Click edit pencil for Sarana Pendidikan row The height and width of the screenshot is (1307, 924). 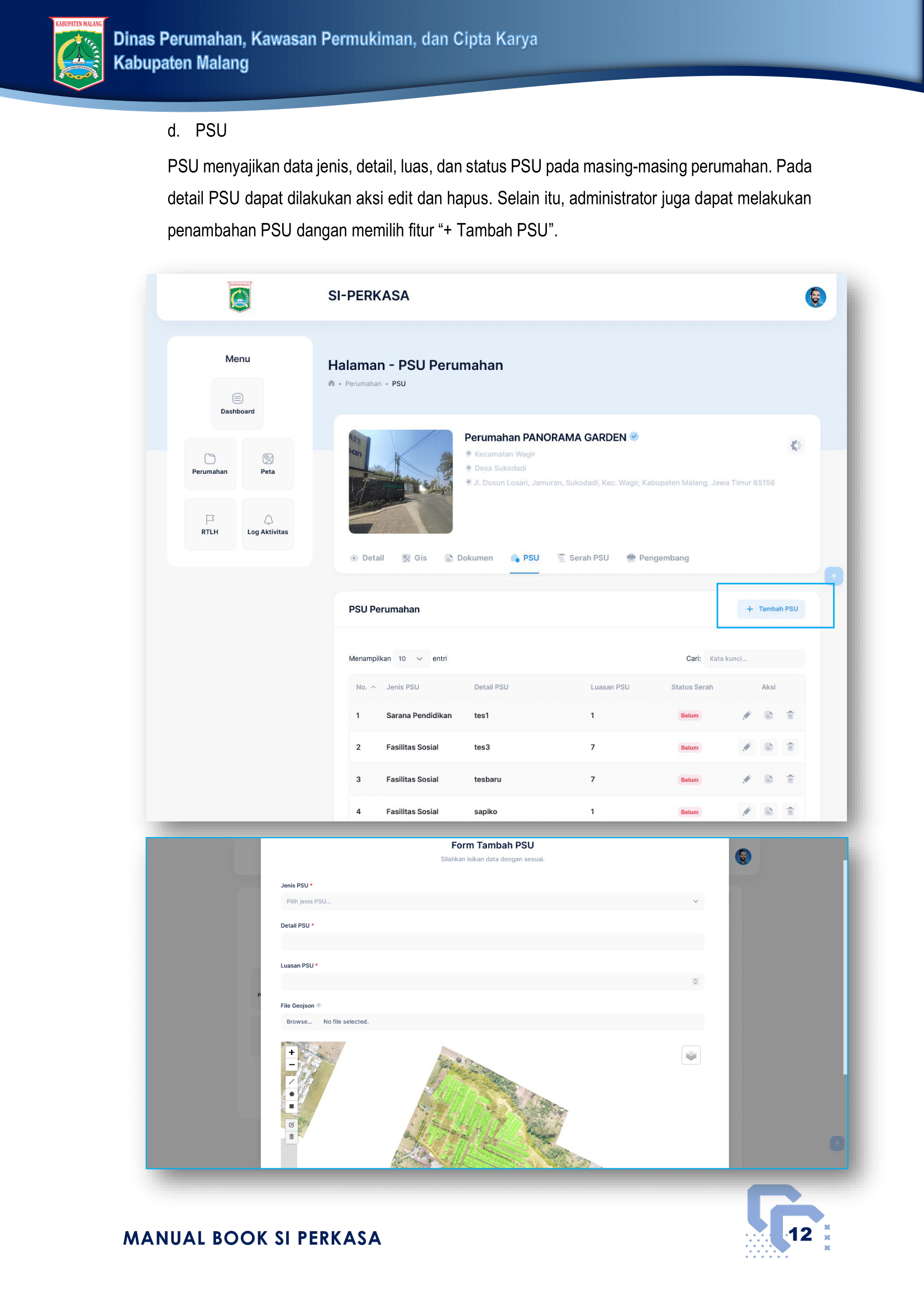tap(746, 715)
